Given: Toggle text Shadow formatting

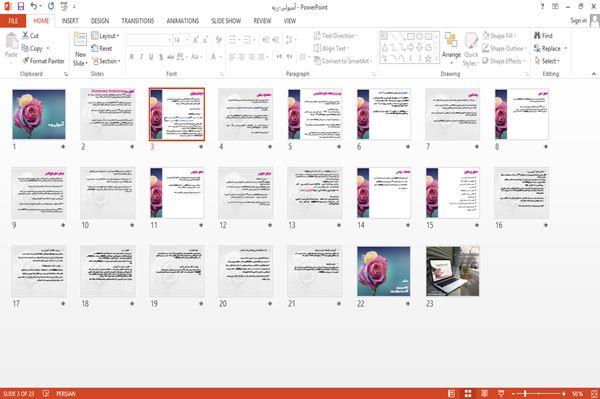Looking at the screenshot, I should [161, 57].
